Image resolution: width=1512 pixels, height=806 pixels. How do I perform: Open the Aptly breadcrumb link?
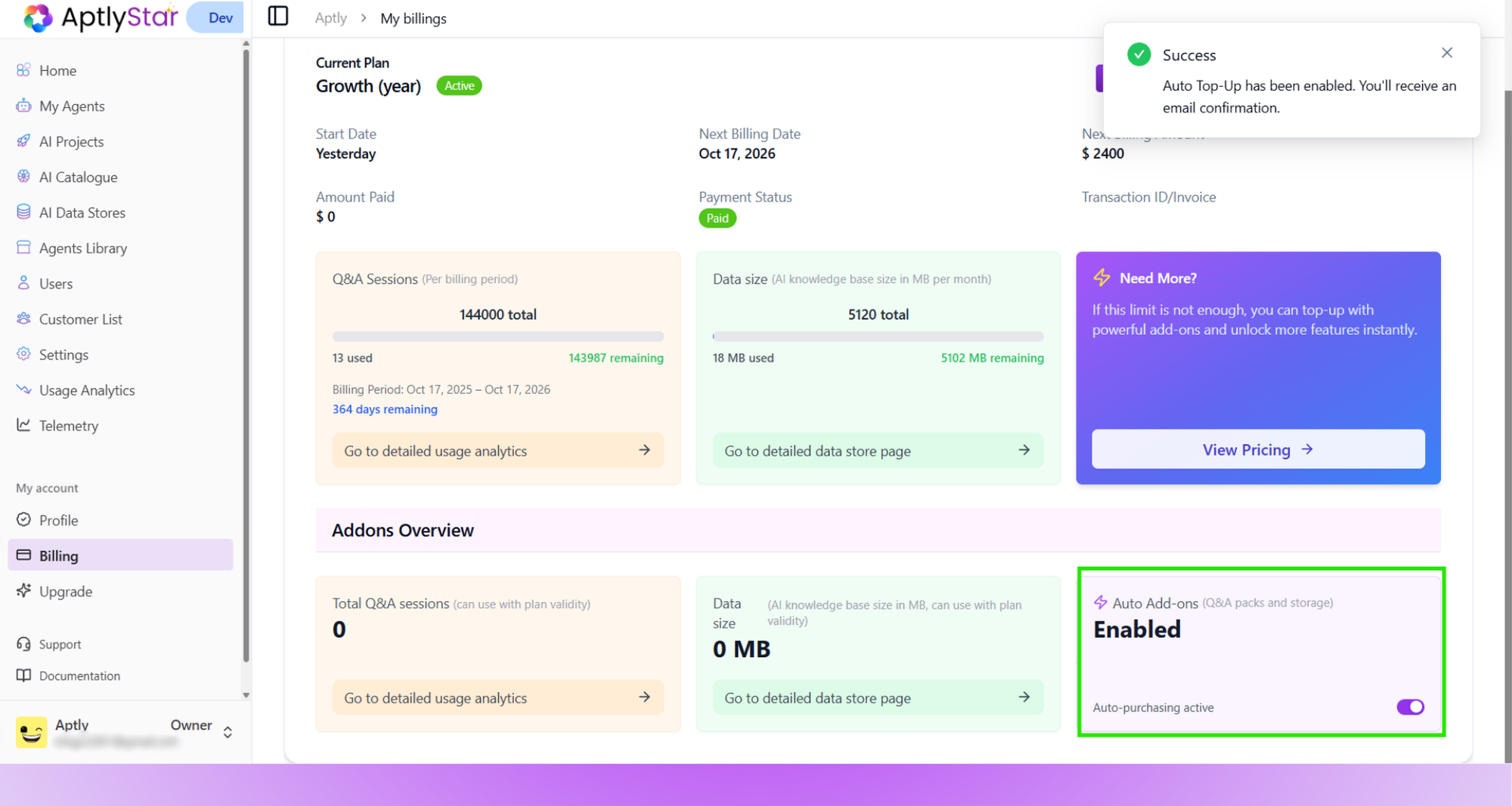(x=330, y=17)
